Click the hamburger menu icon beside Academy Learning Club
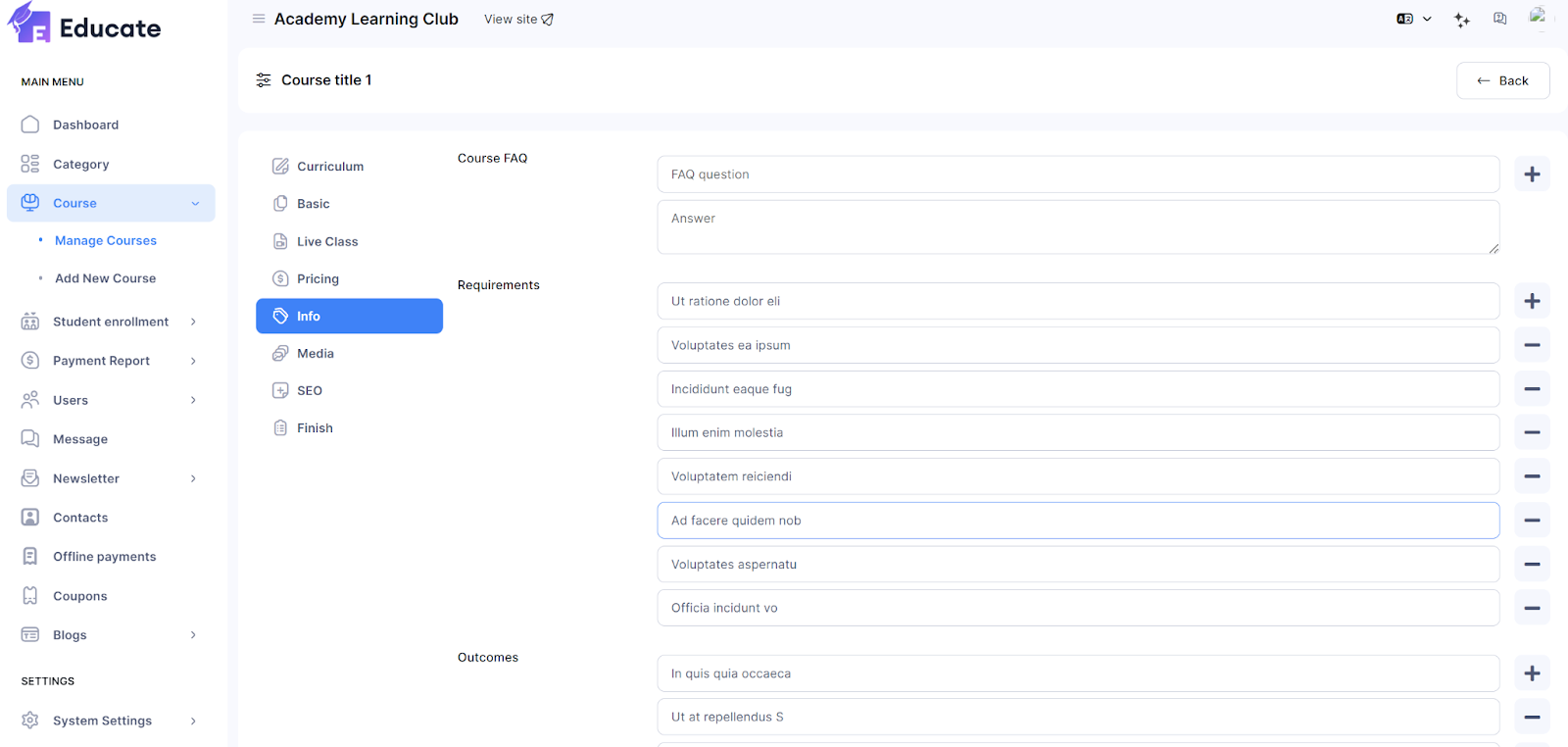Image resolution: width=1568 pixels, height=747 pixels. point(259,19)
